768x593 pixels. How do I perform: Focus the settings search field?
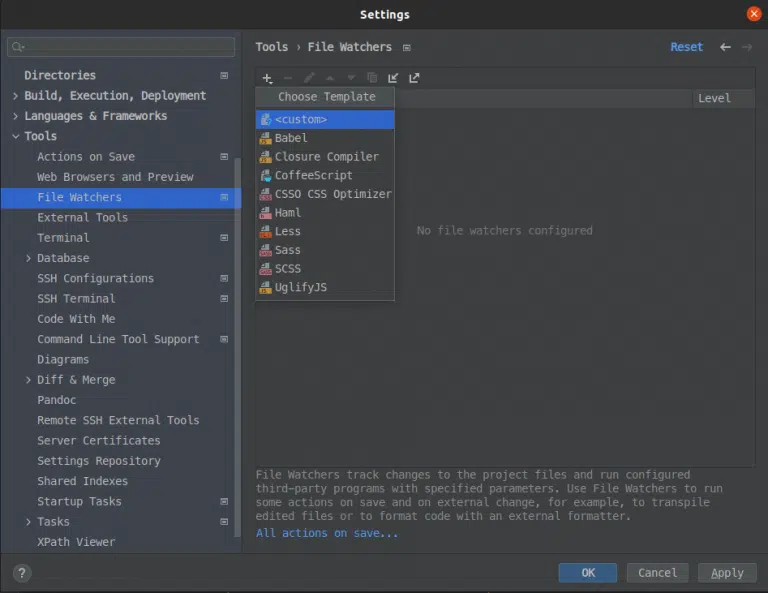pyautogui.click(x=121, y=47)
